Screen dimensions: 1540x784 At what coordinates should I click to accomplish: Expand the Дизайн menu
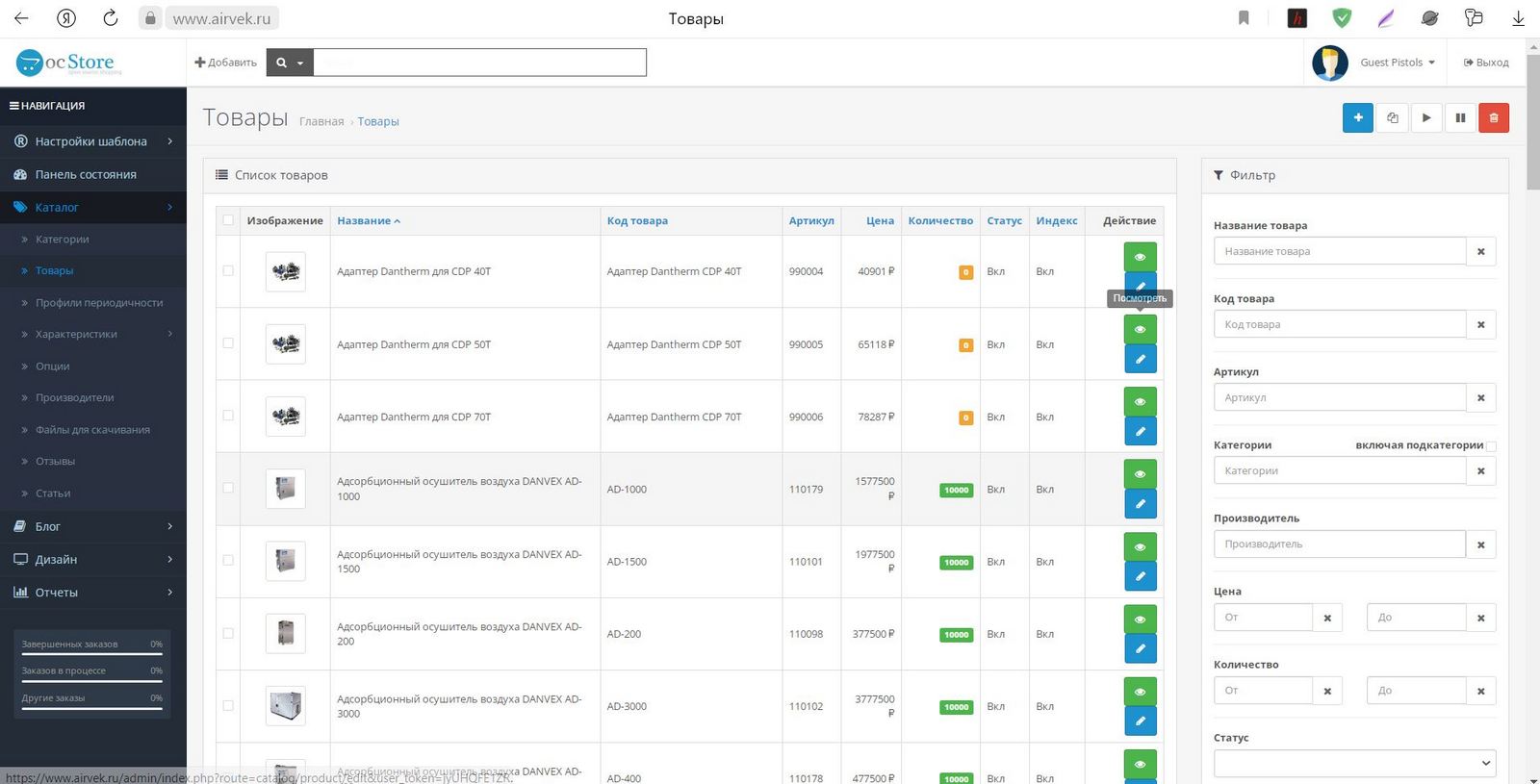(93, 559)
